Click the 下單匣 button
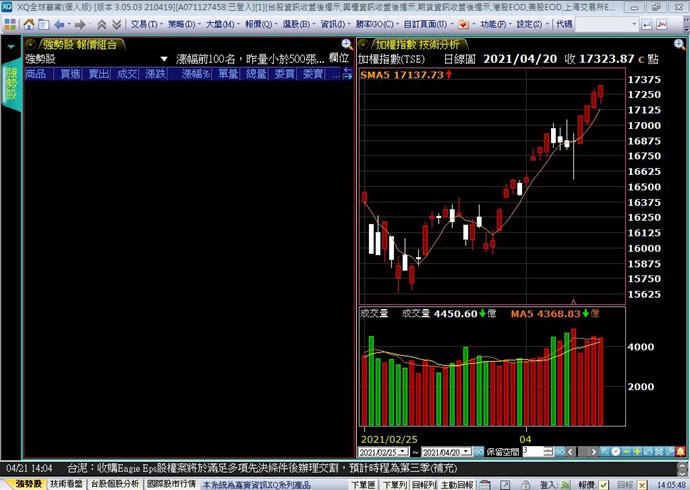 363,485
